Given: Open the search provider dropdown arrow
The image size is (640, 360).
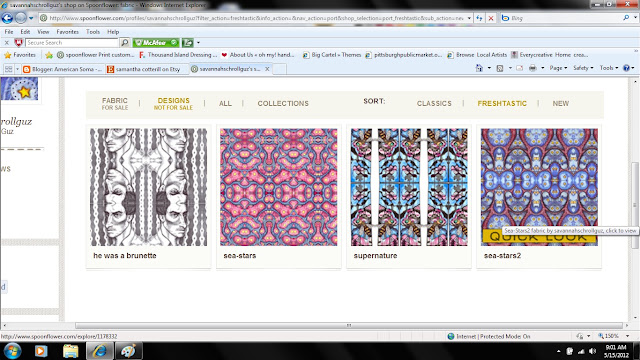Looking at the screenshot, I should point(635,18).
